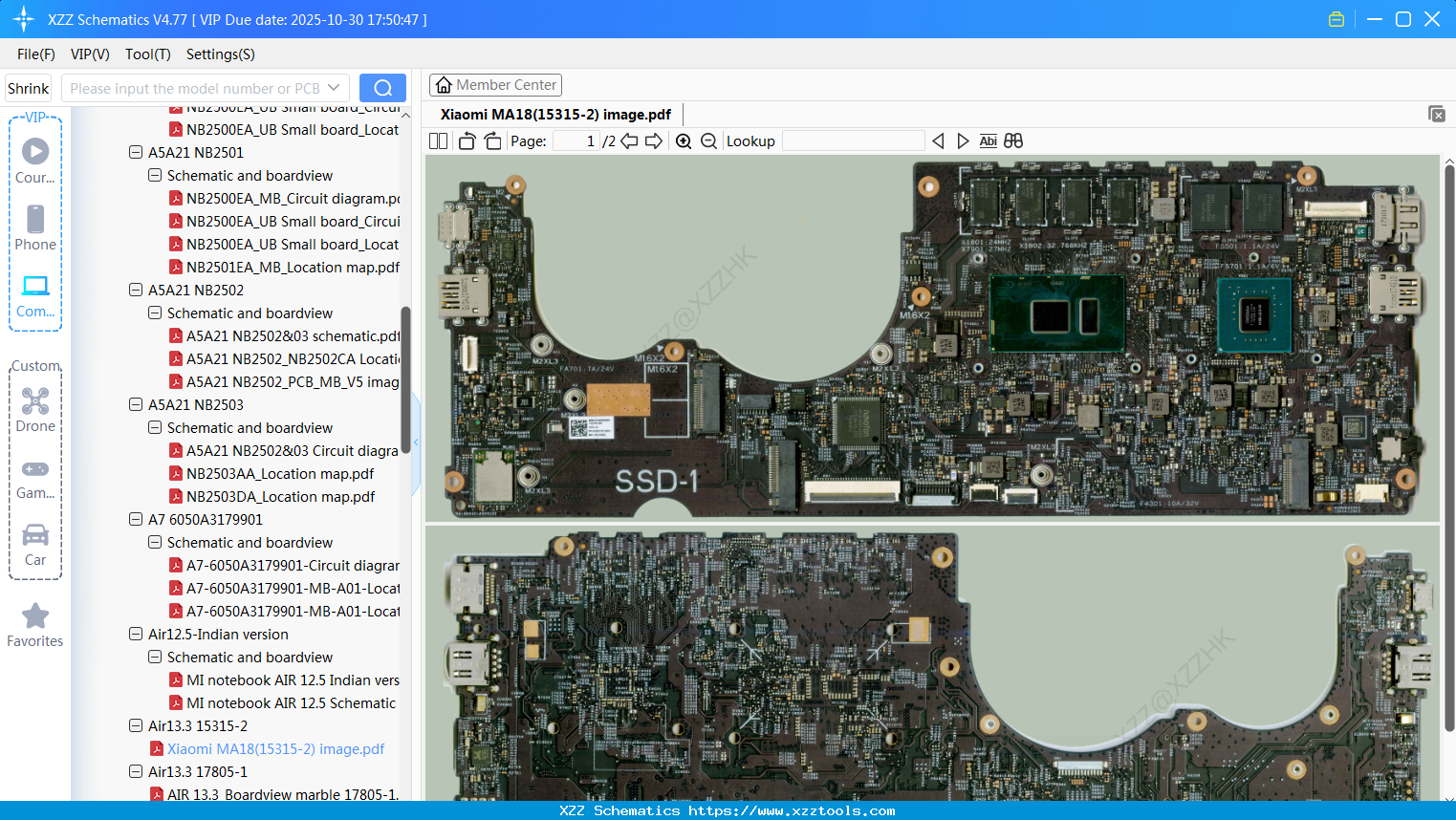Open A5A21 NB2502&03 Circuit diagram under NB2503

(x=293, y=451)
